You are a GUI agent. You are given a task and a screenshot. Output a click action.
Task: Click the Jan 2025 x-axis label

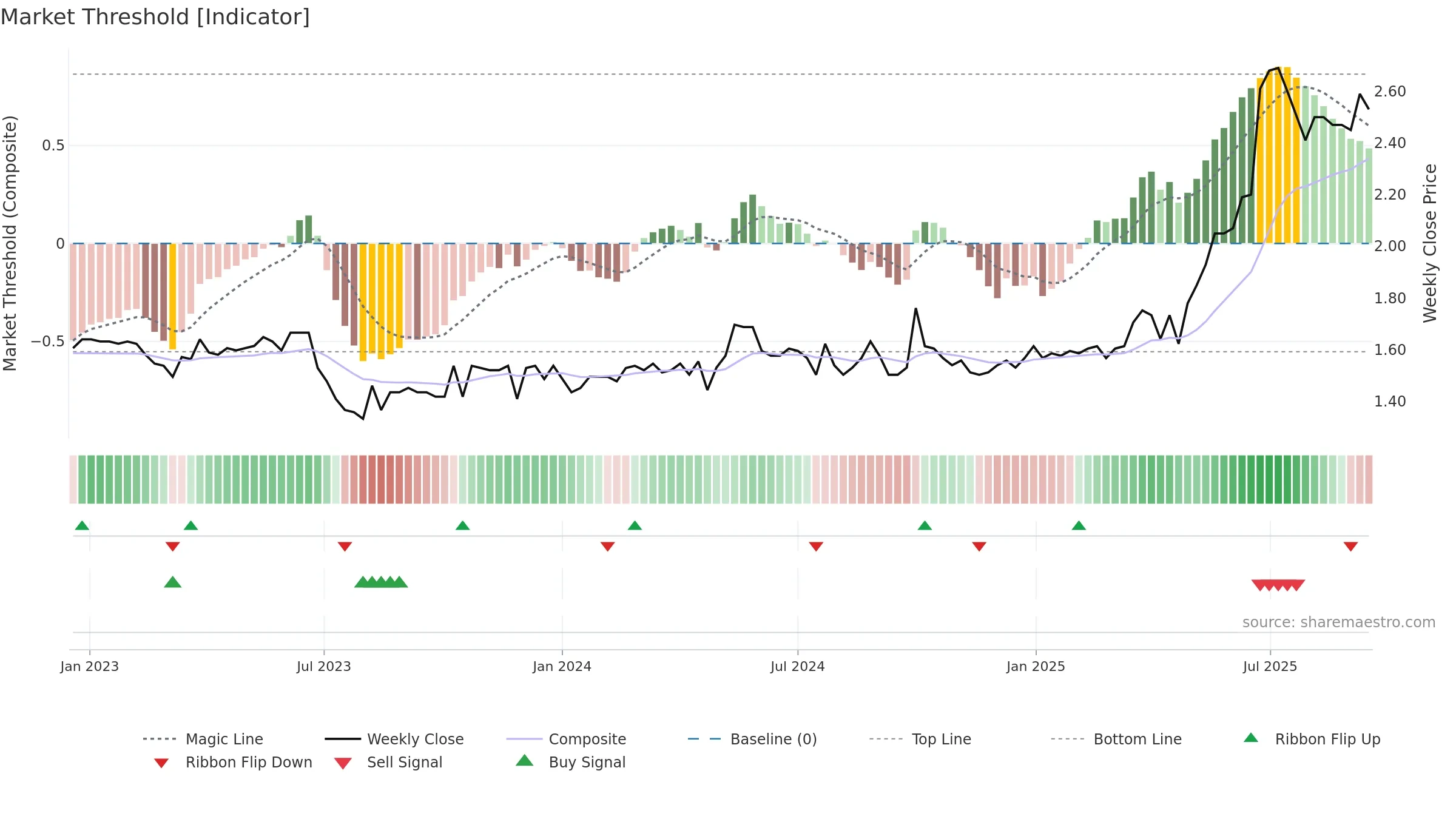point(1036,666)
